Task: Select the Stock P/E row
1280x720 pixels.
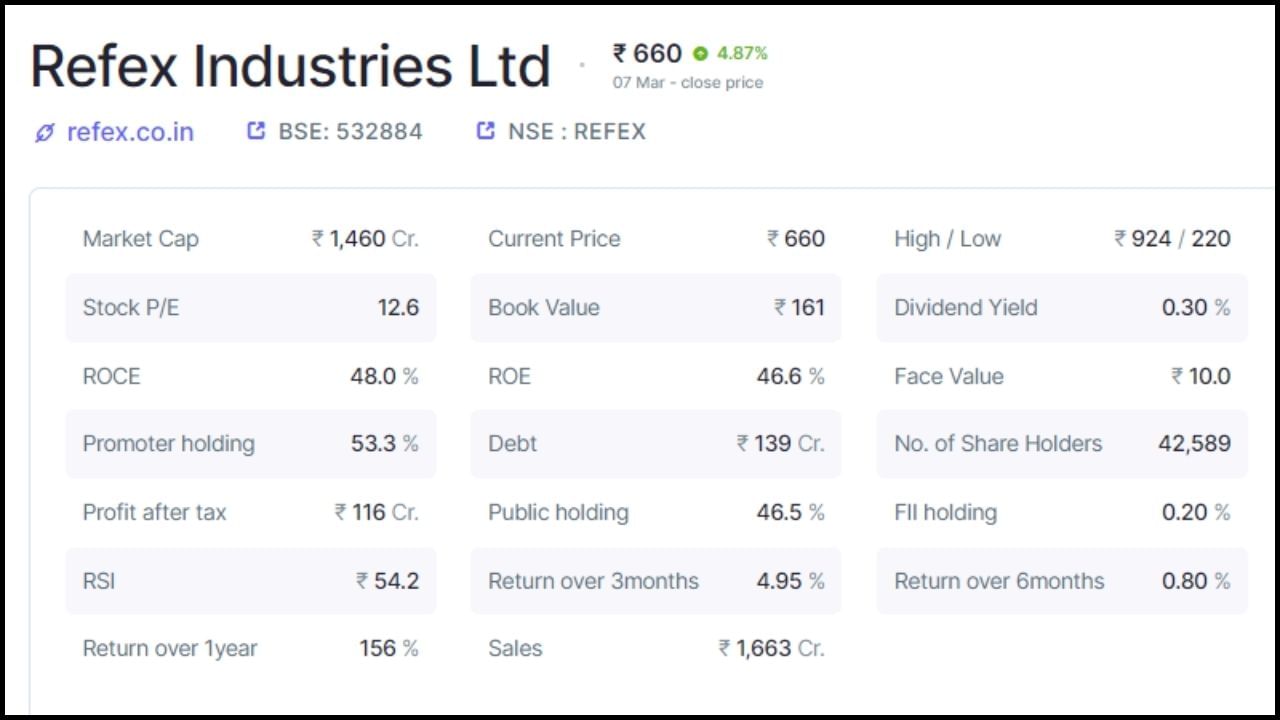Action: point(250,308)
